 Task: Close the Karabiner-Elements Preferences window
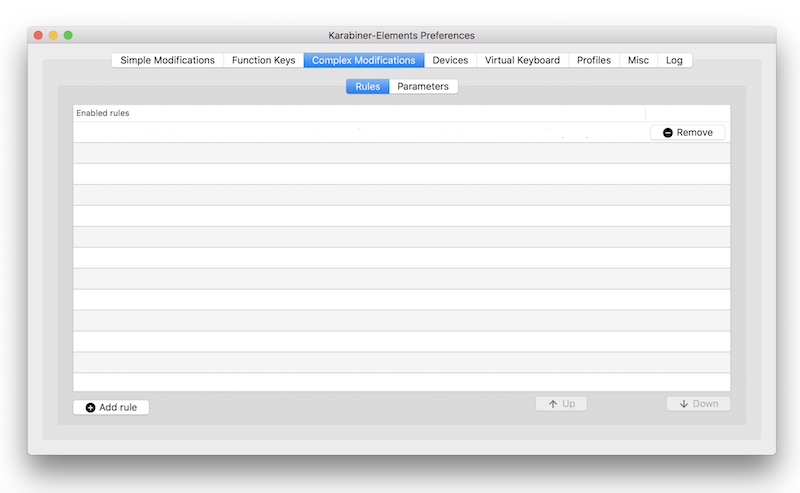38,35
